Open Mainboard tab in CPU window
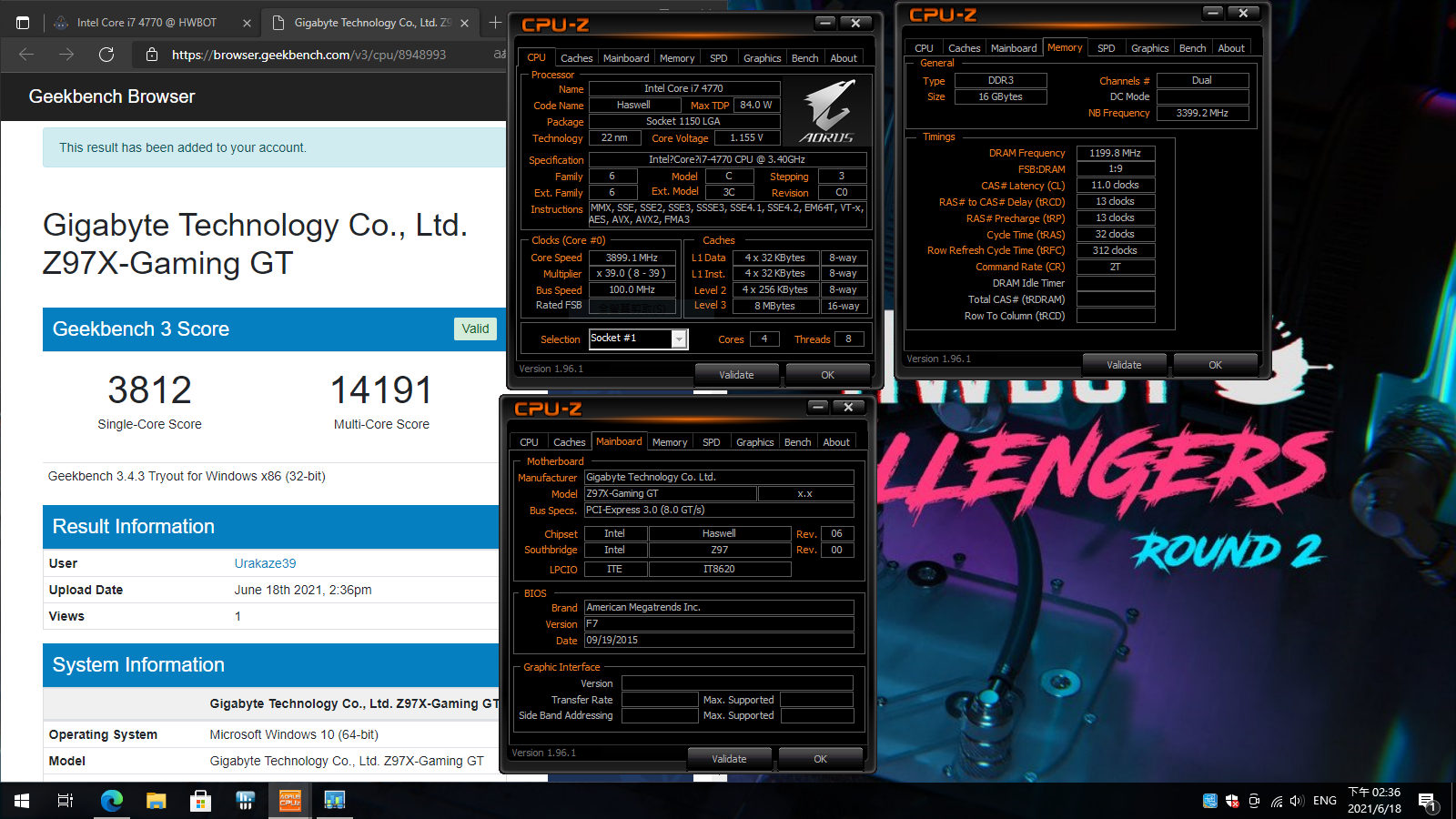The width and height of the screenshot is (1456, 819). pyautogui.click(x=626, y=58)
